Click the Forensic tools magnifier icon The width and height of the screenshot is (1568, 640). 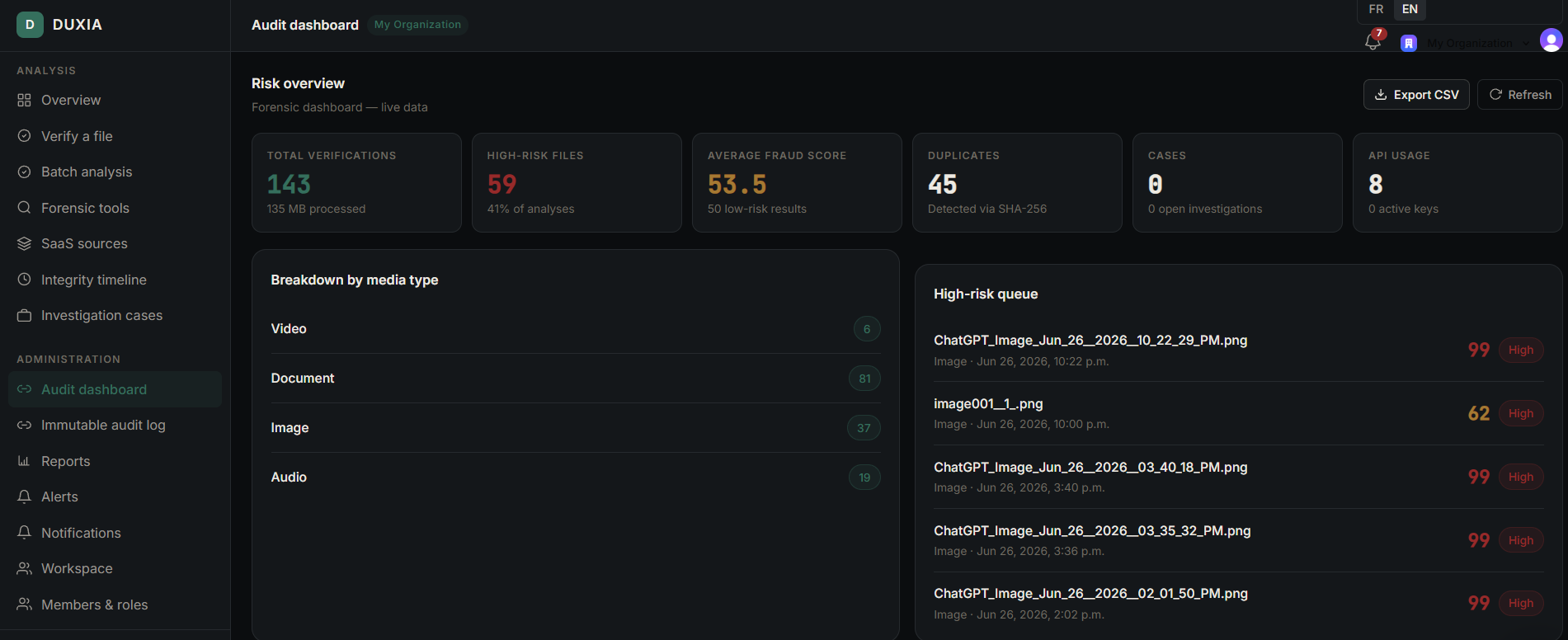click(24, 208)
